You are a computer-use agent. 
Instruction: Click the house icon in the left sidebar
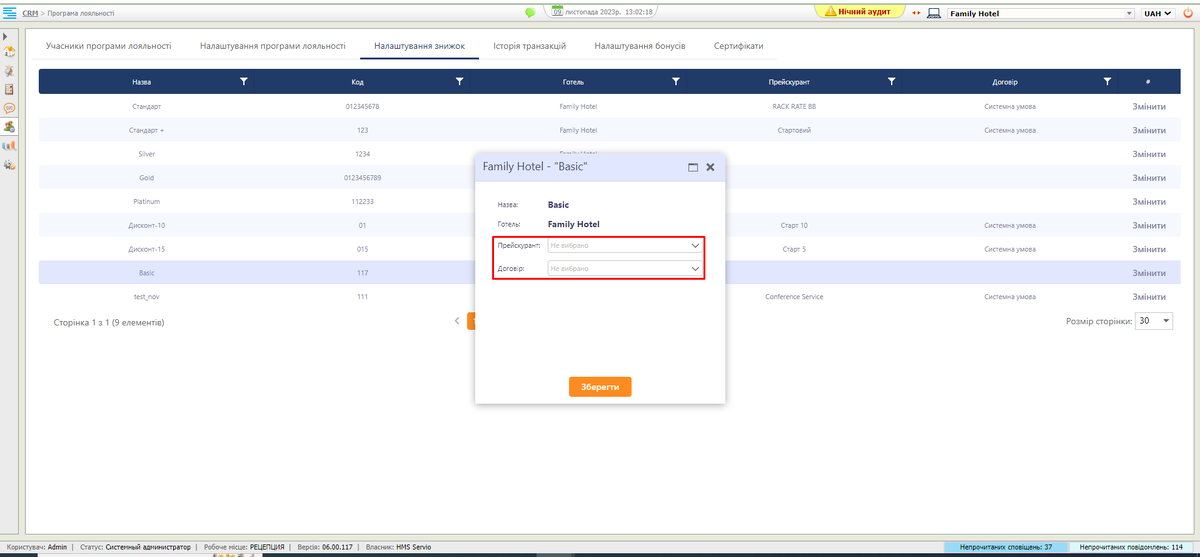pyautogui.click(x=9, y=53)
